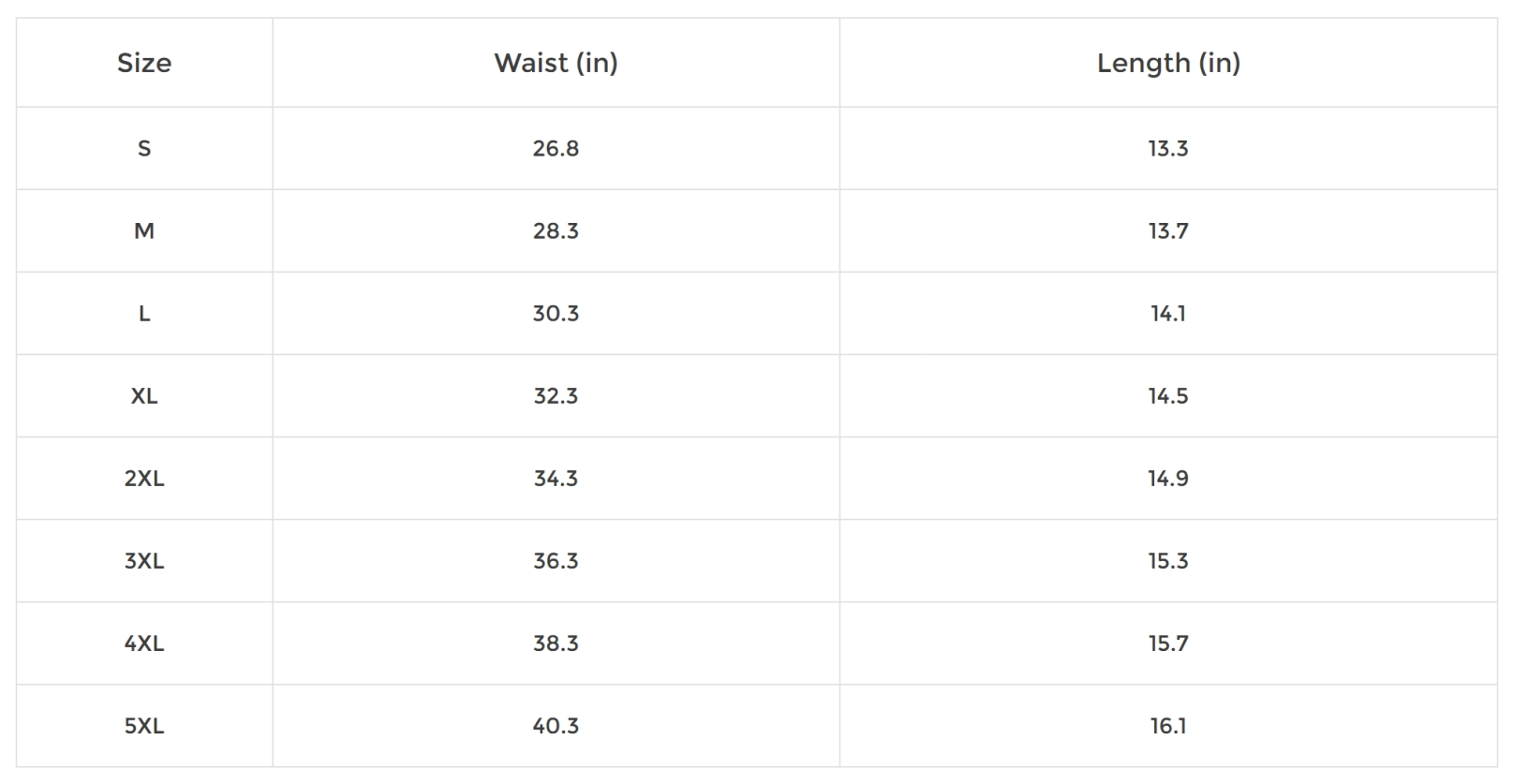Click the 40.3 waist value

(556, 725)
